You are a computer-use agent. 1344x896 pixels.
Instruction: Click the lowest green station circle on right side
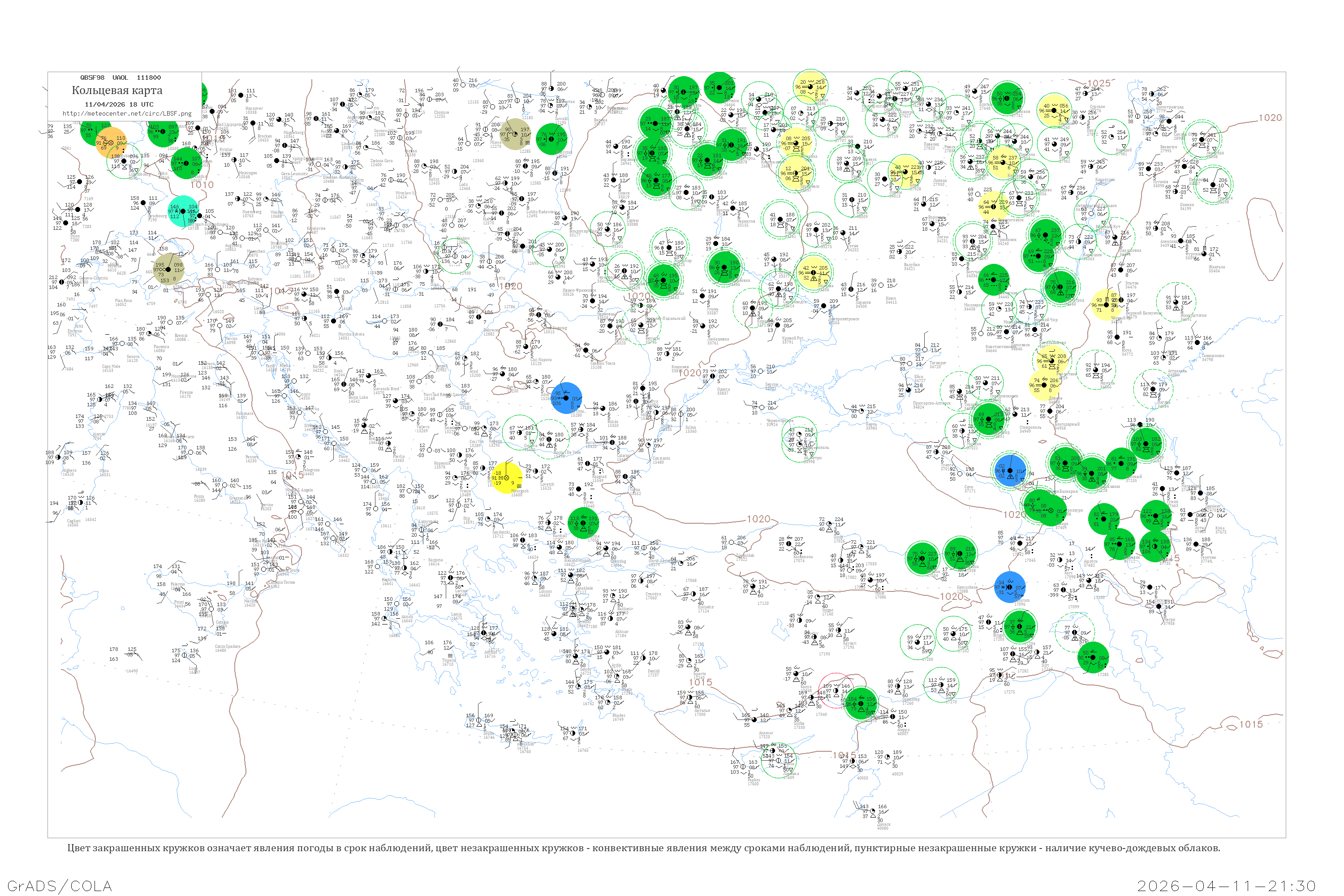(x=1093, y=657)
